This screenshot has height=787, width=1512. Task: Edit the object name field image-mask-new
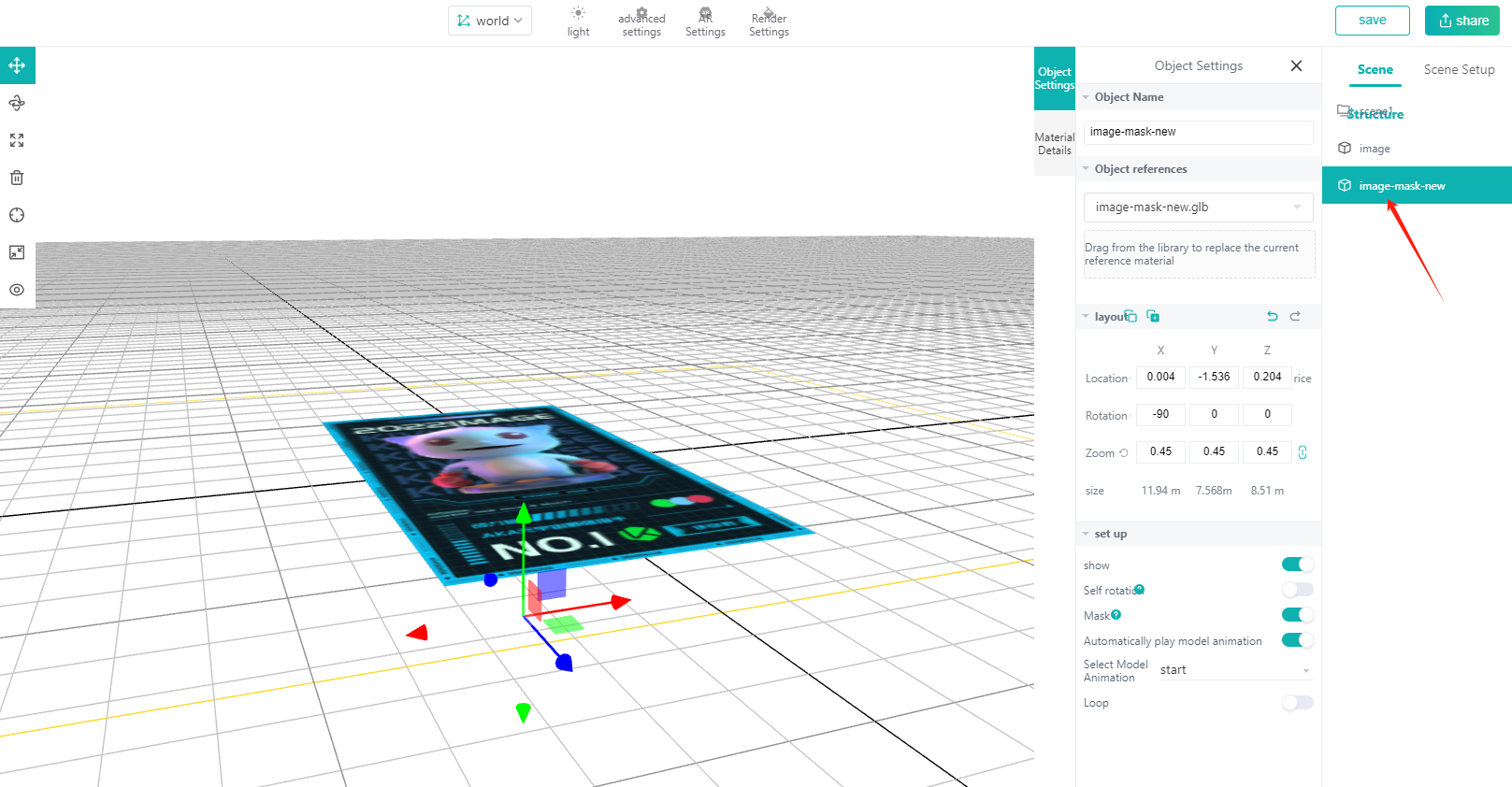[1198, 132]
